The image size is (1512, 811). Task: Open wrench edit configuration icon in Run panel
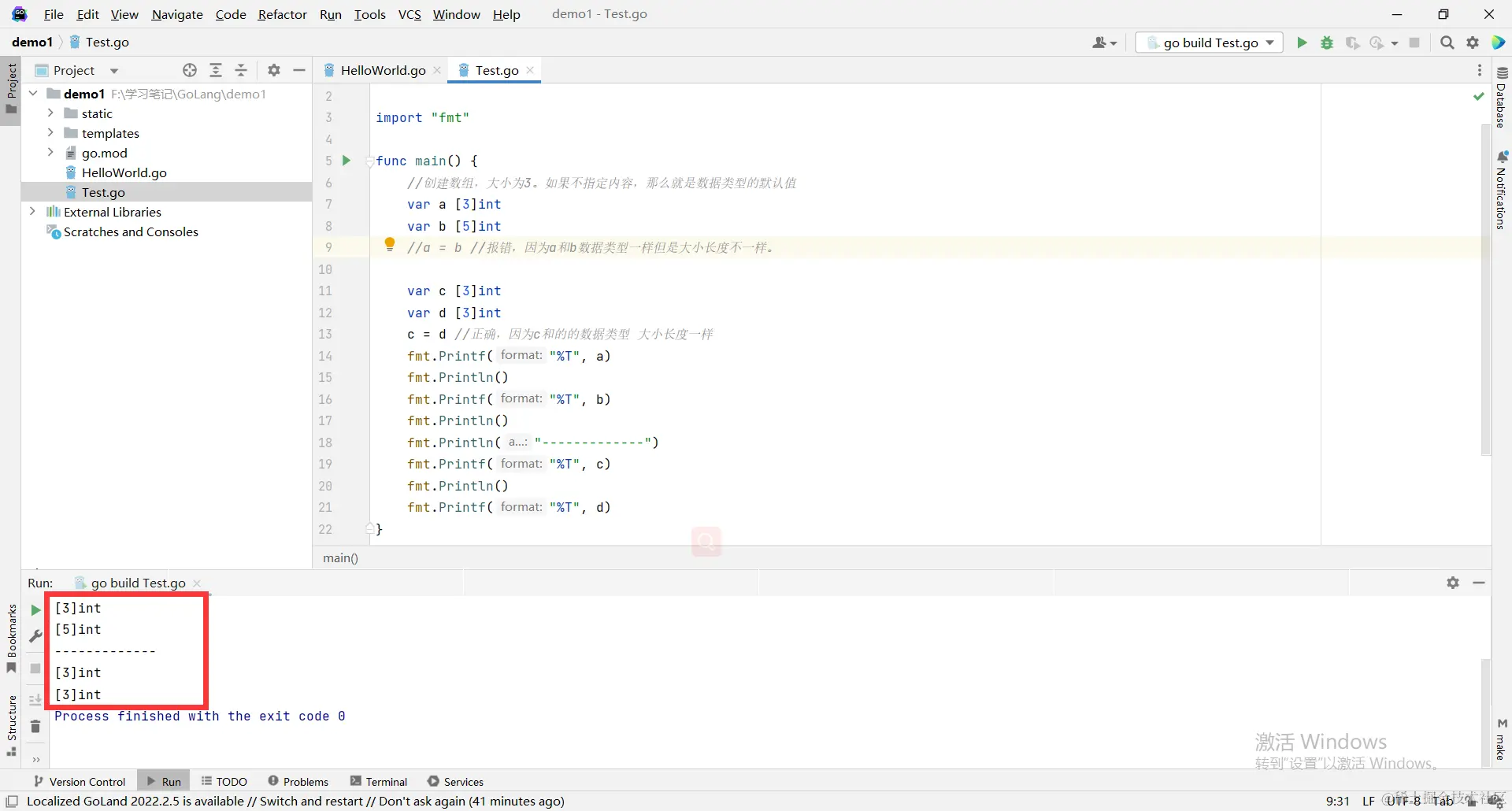point(35,636)
